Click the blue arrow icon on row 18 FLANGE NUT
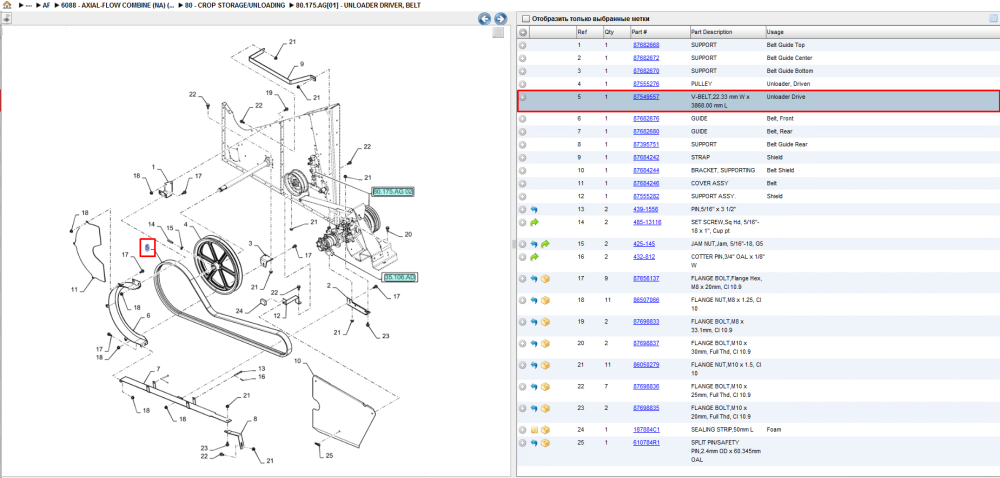Image resolution: width=1000 pixels, height=478 pixels. 534,300
